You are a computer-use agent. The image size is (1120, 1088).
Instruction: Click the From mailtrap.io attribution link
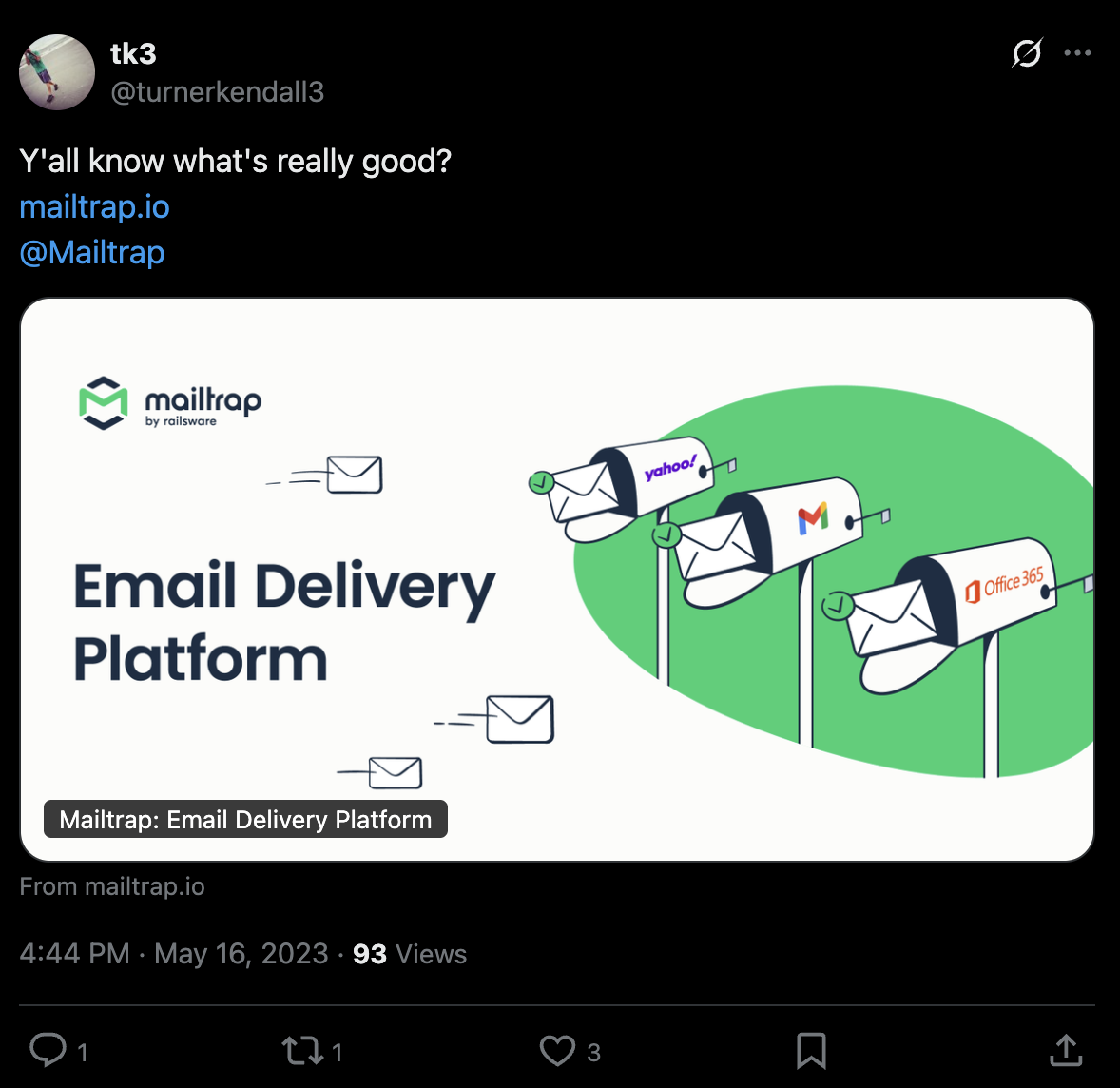(x=111, y=885)
